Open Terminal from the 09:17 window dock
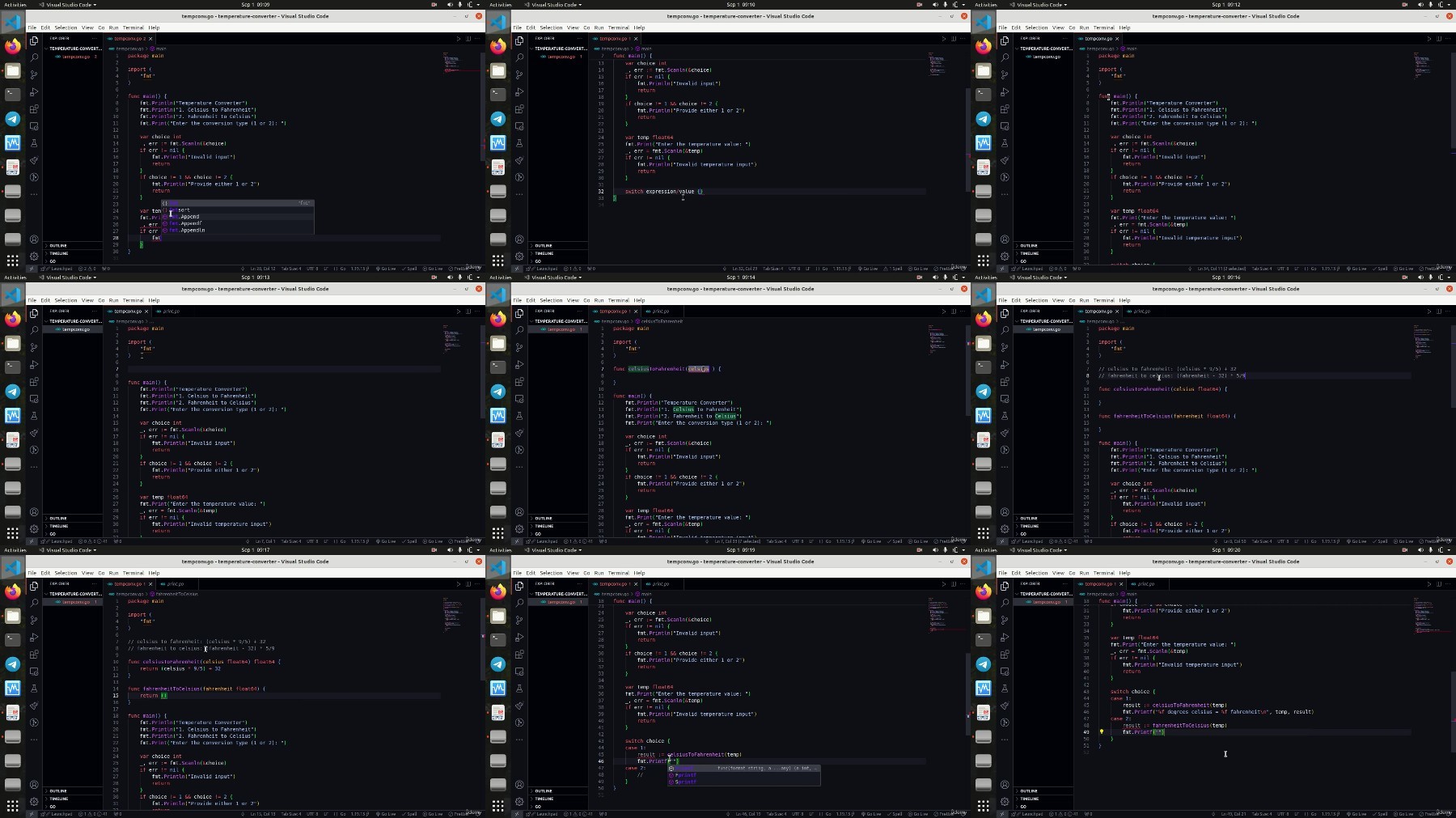 pos(12,639)
